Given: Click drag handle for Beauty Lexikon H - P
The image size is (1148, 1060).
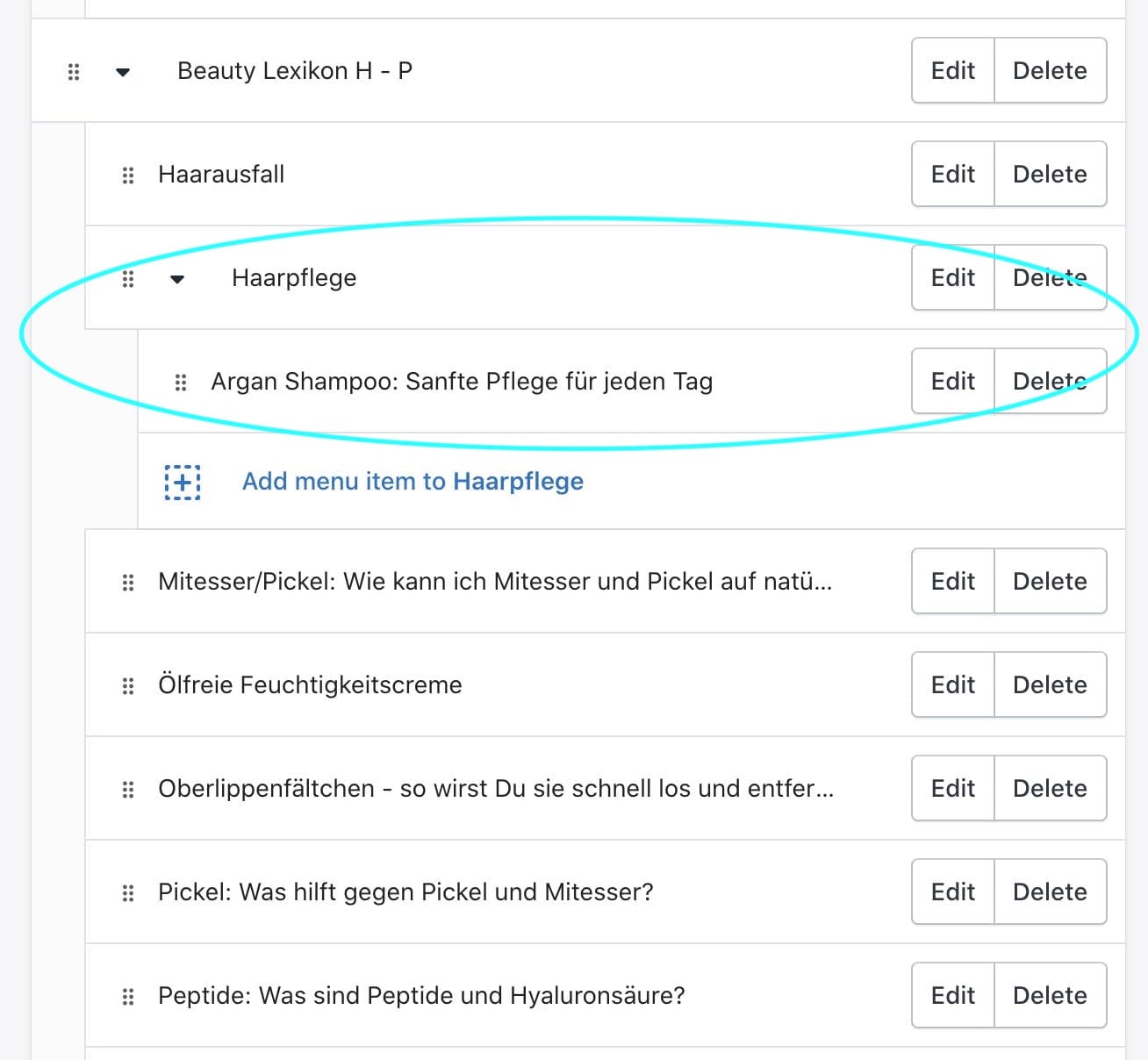Looking at the screenshot, I should (74, 71).
